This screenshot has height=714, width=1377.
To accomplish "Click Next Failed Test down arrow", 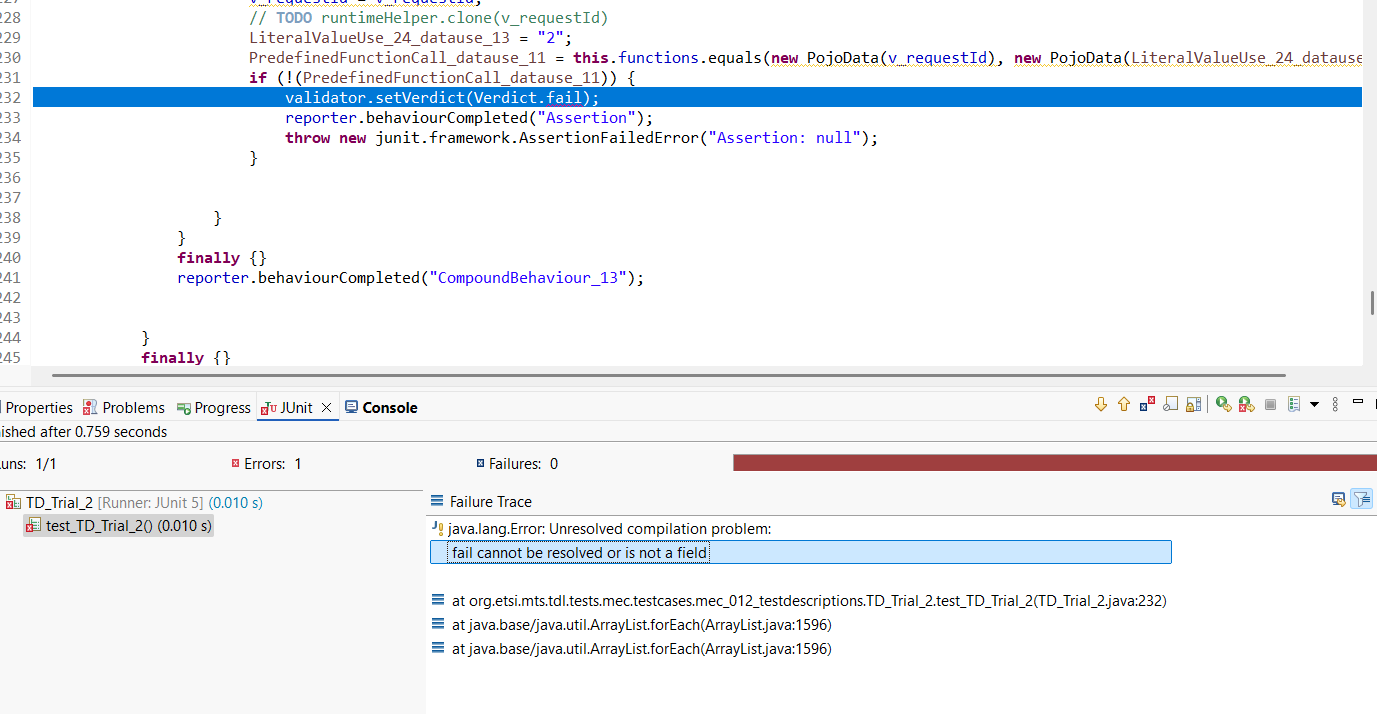I will pos(1101,404).
